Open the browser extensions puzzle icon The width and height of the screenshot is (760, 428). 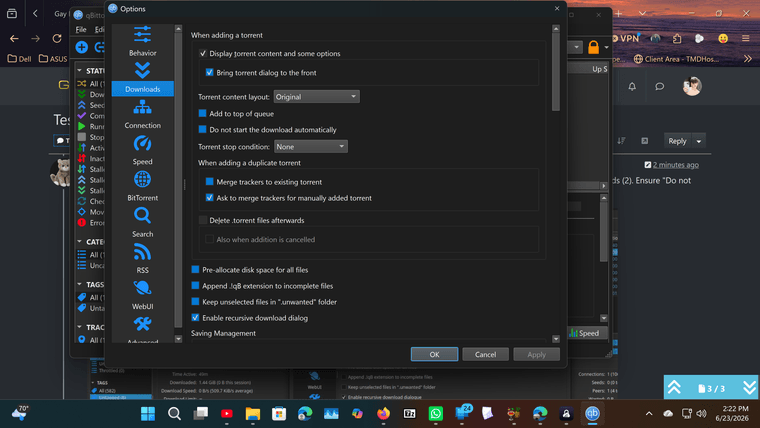click(677, 38)
